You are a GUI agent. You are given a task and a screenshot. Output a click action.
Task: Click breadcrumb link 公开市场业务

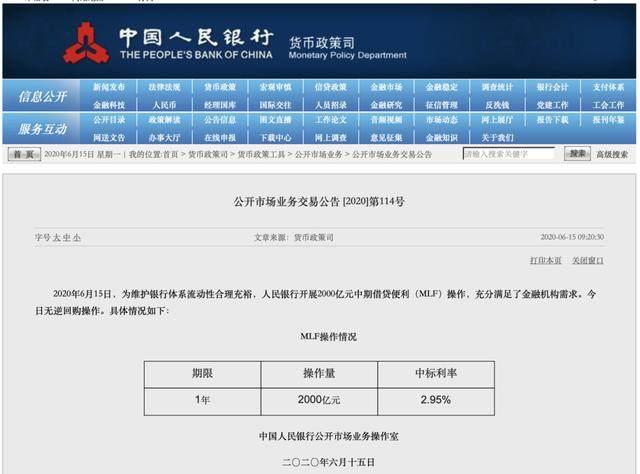(x=318, y=154)
